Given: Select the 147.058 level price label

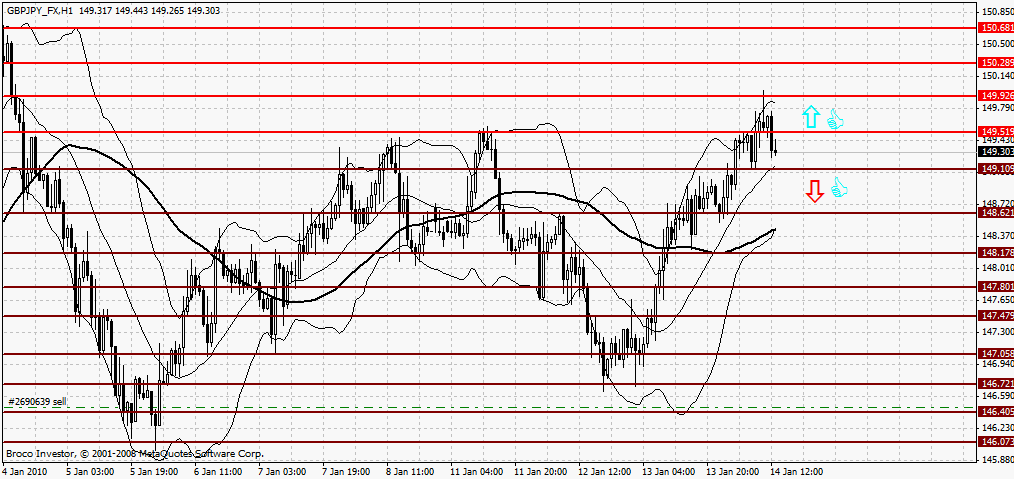Looking at the screenshot, I should (x=996, y=354).
